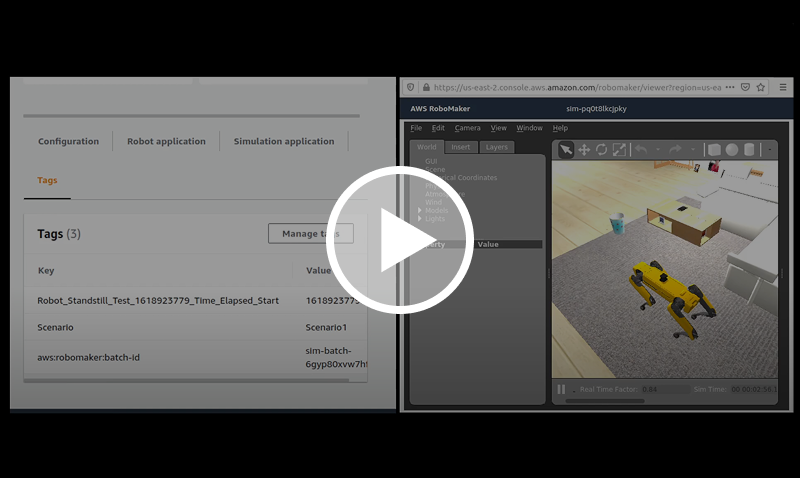This screenshot has width=800, height=478.
Task: Insert a box shape from the toolbar
Action: click(714, 149)
